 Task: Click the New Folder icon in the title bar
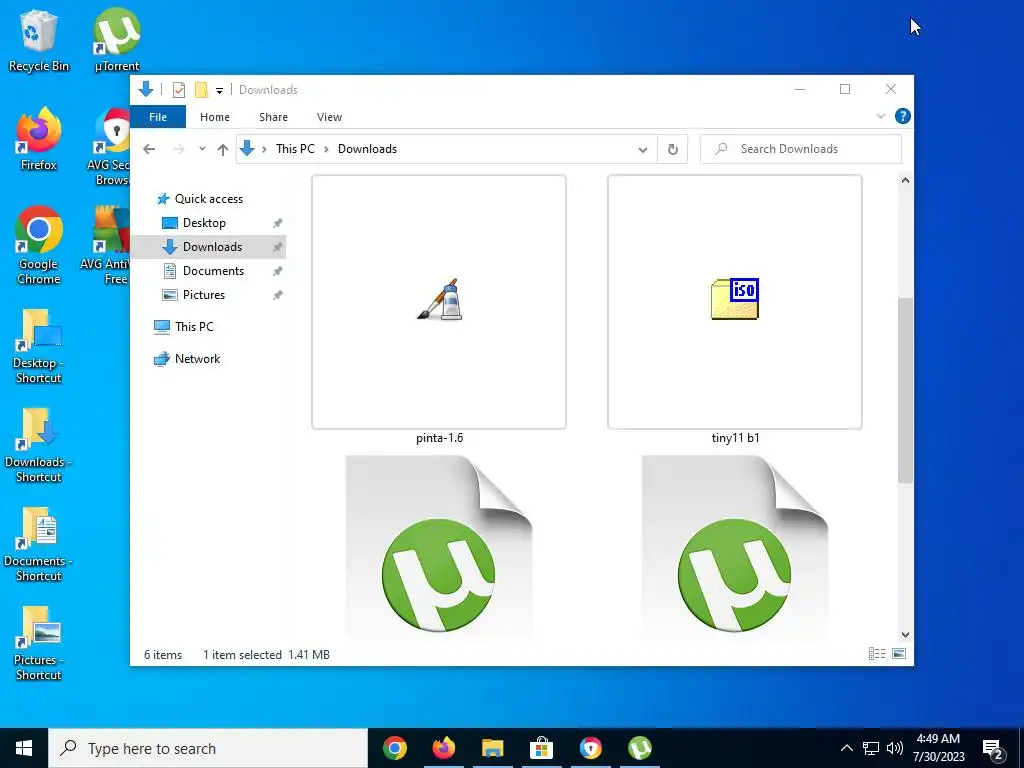coord(201,89)
